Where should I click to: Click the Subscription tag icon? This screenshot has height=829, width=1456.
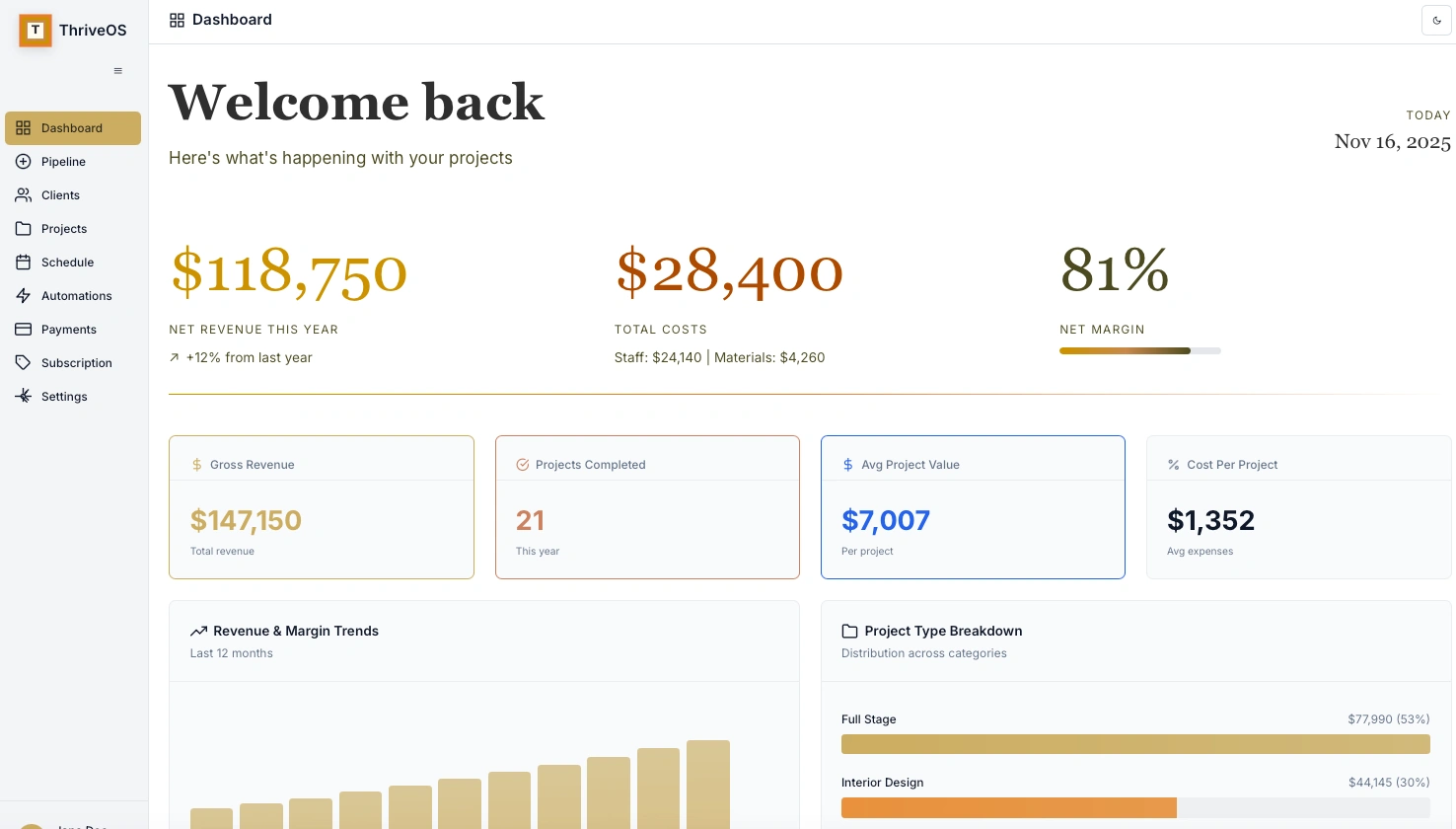[x=24, y=363]
